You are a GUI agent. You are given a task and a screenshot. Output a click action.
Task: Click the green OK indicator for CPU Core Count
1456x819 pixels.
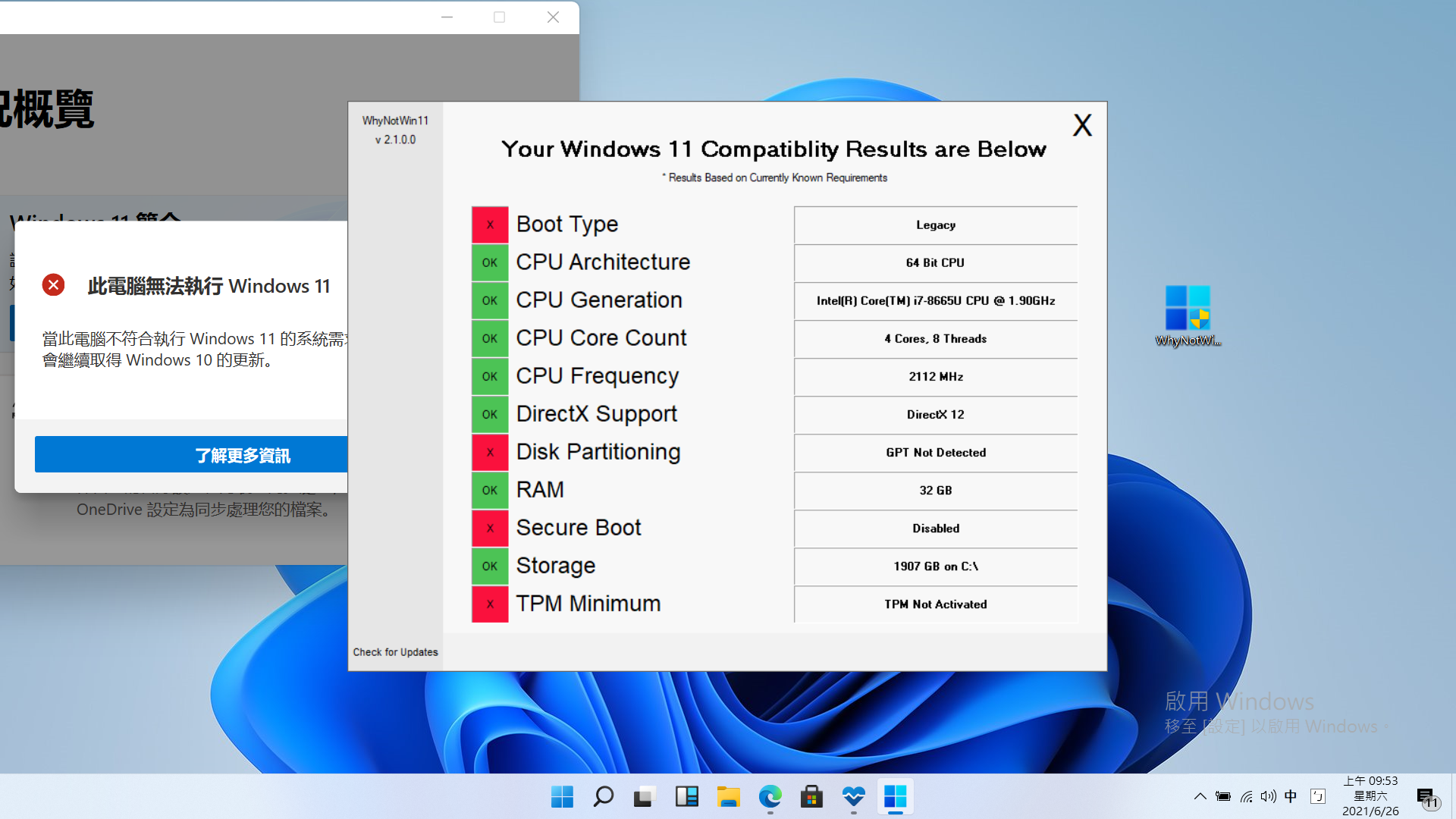click(490, 338)
